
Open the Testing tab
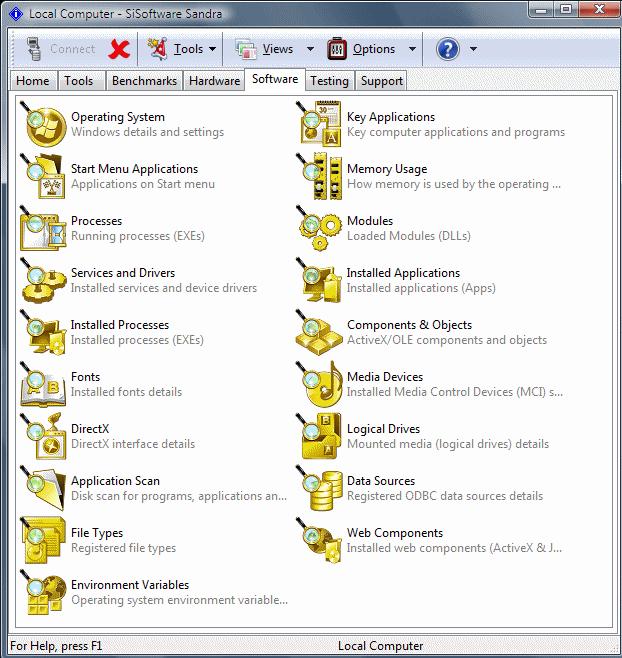pos(329,81)
